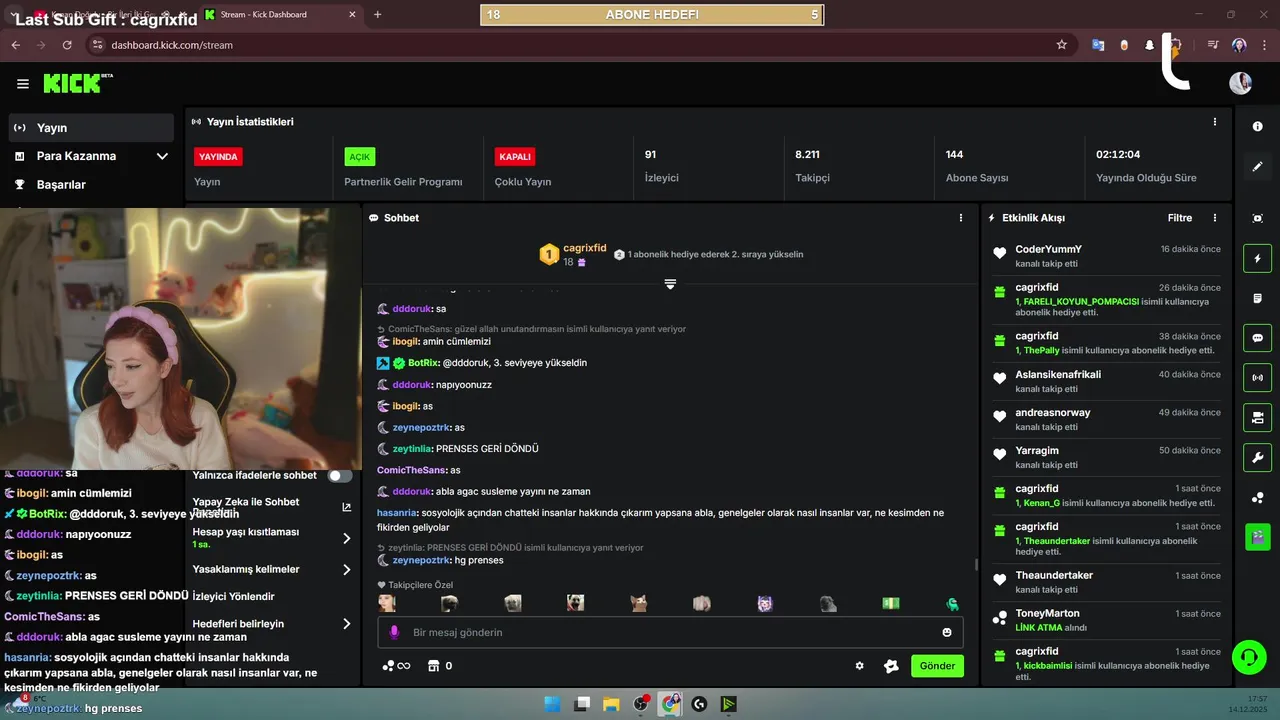Viewport: 1280px width, 720px height.
Task: Open the Filtre dropdown in Etkinlik Akışı
Action: tap(1180, 218)
